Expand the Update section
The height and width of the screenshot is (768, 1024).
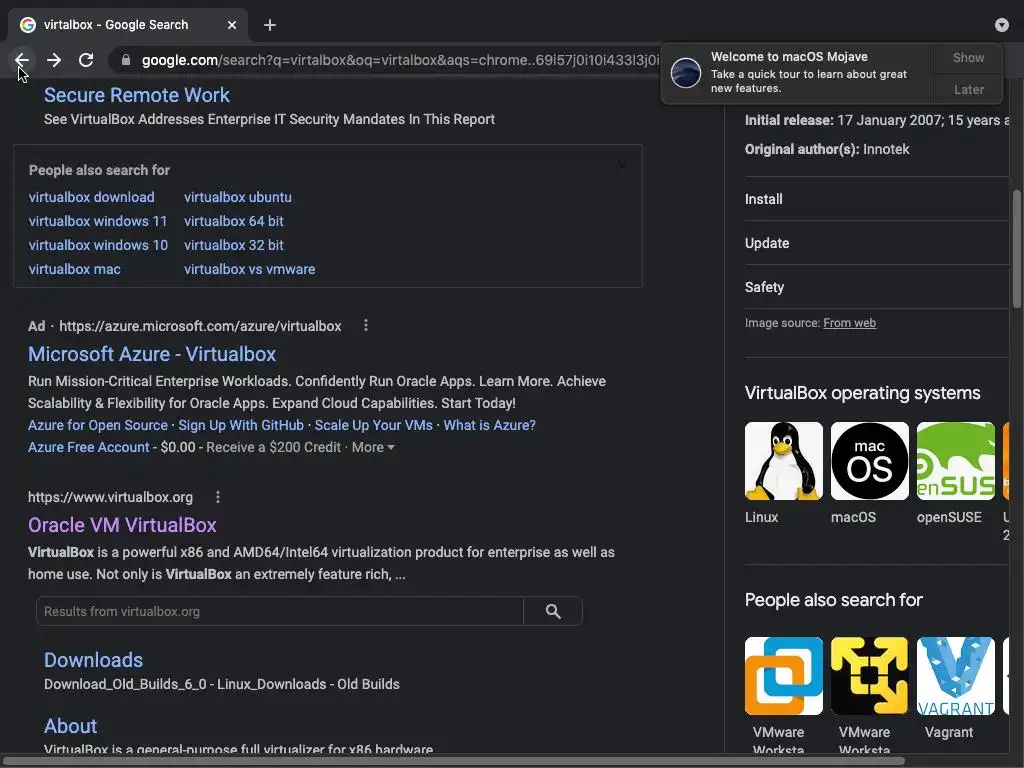tap(877, 243)
